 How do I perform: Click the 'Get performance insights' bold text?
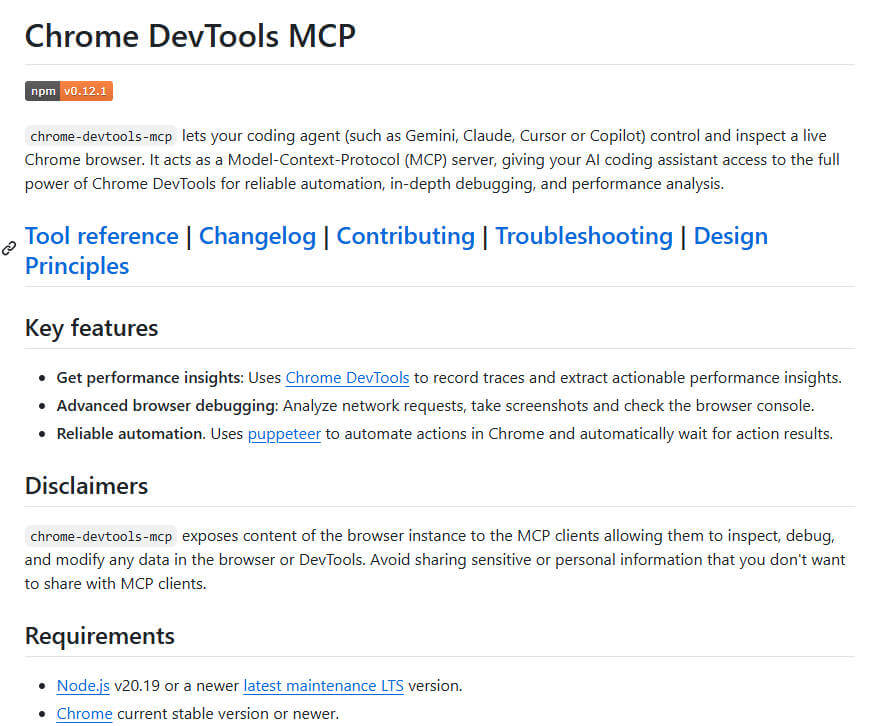pyautogui.click(x=150, y=378)
